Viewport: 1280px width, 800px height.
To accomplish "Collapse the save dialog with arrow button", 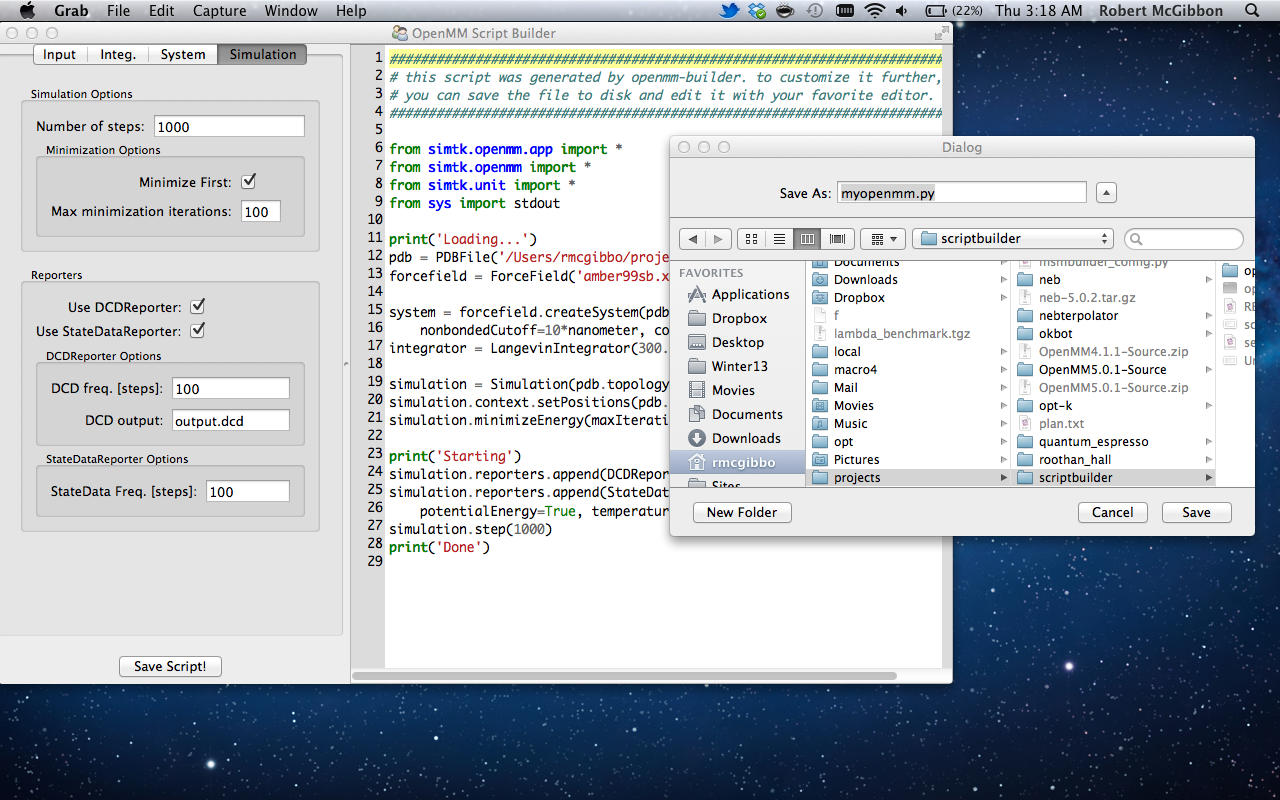I will tap(1106, 193).
